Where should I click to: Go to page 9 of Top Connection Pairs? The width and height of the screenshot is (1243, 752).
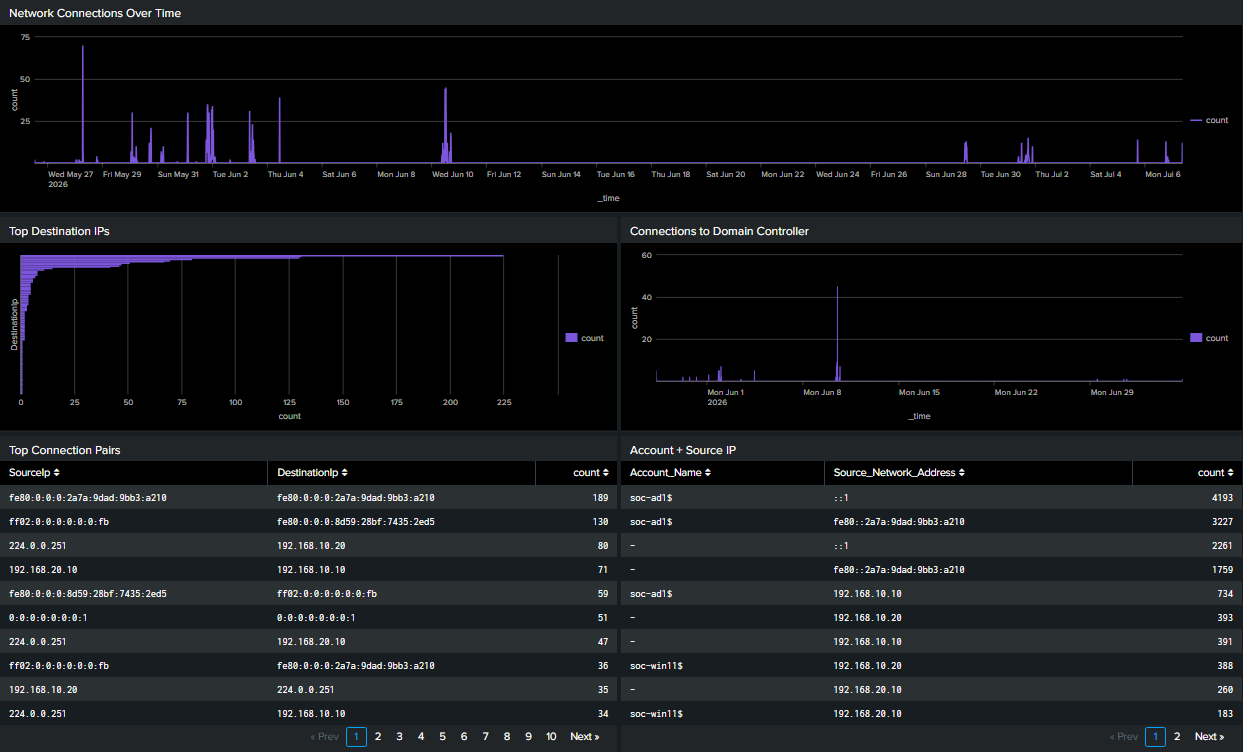coord(529,737)
